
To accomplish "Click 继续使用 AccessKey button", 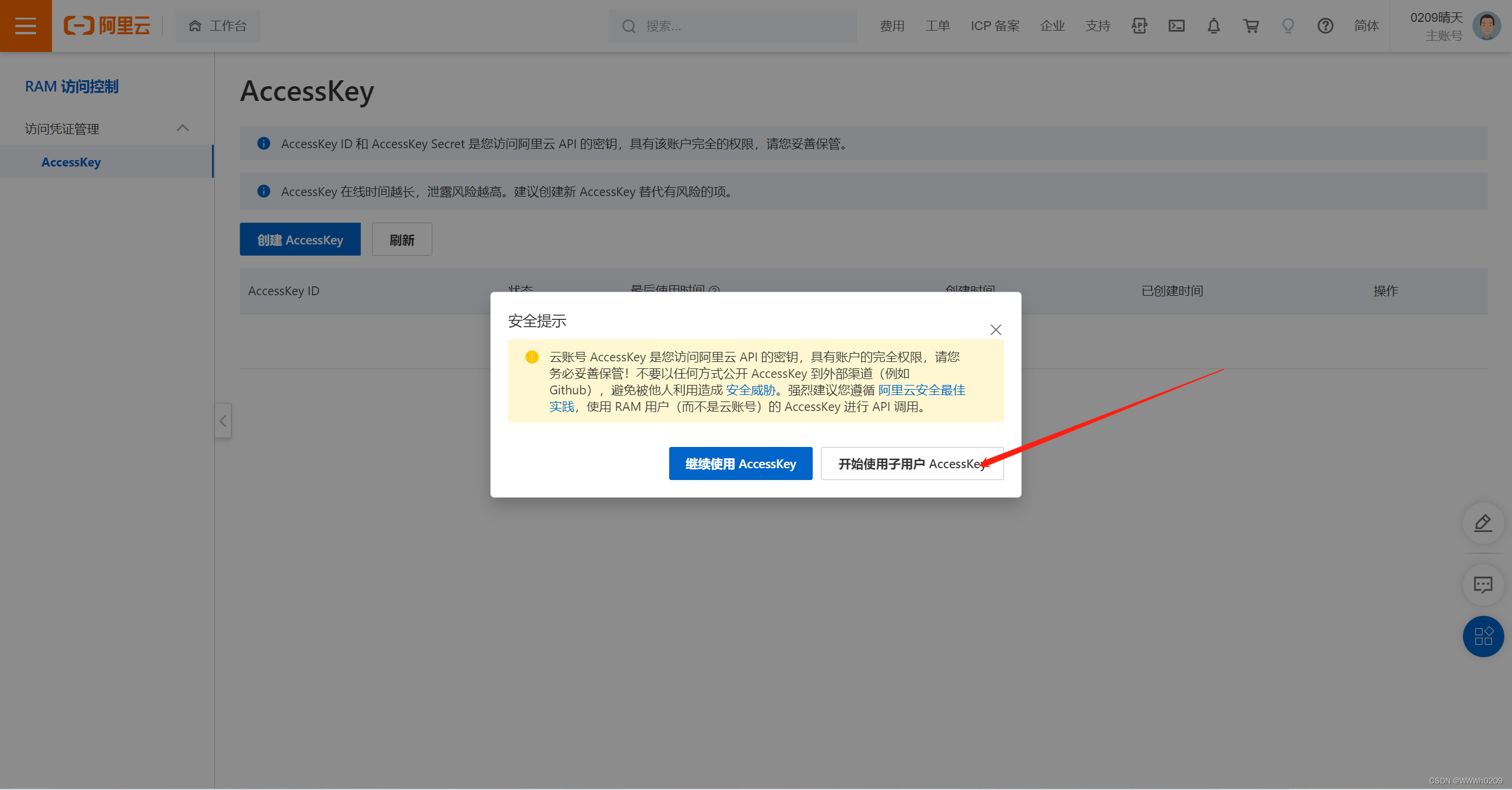I will [x=741, y=463].
